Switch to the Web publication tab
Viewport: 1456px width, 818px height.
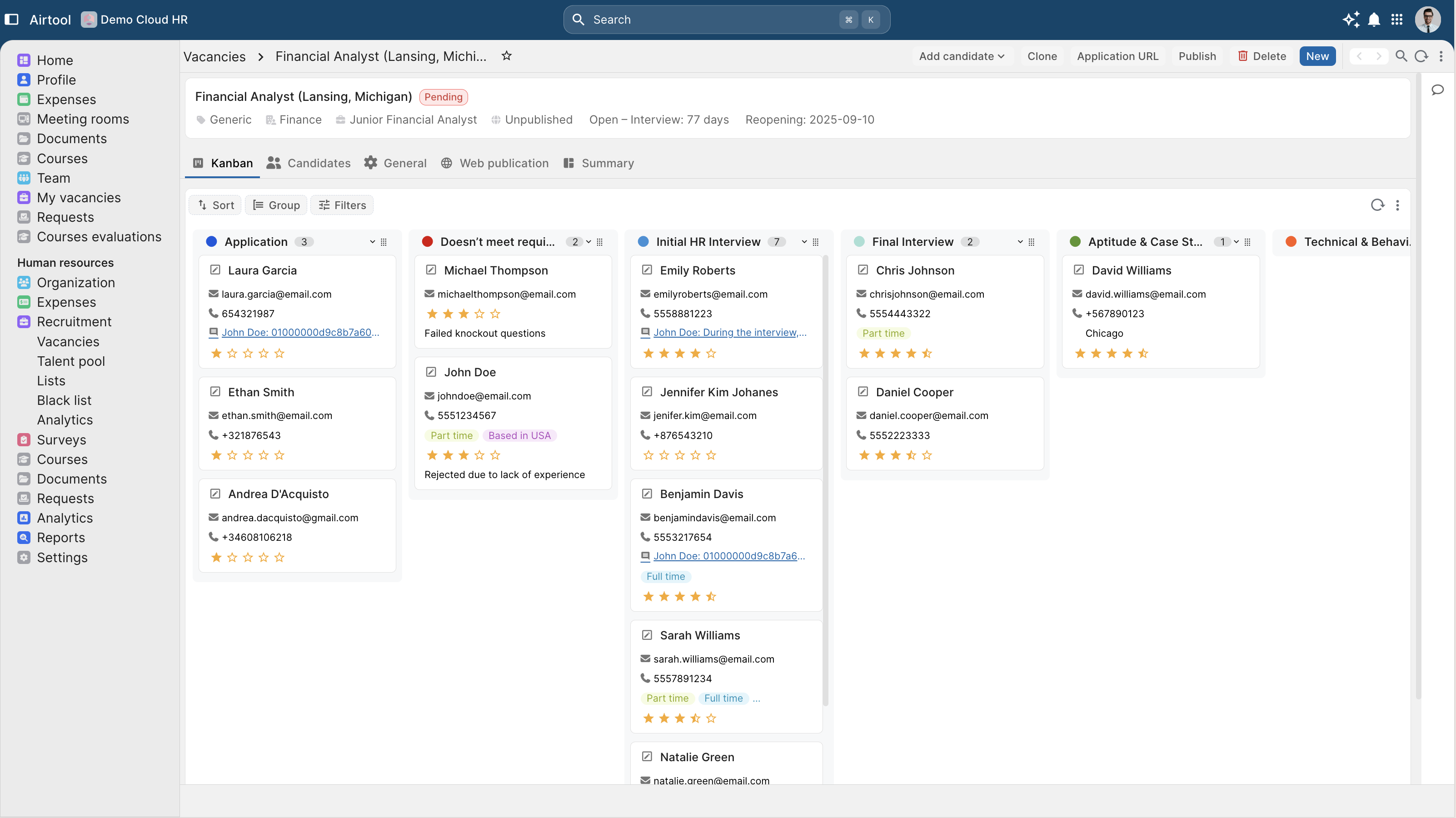[x=494, y=164]
